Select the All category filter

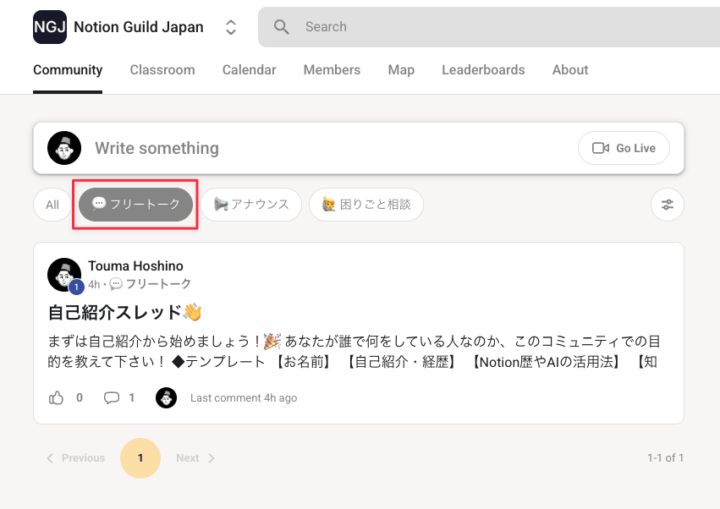point(52,204)
